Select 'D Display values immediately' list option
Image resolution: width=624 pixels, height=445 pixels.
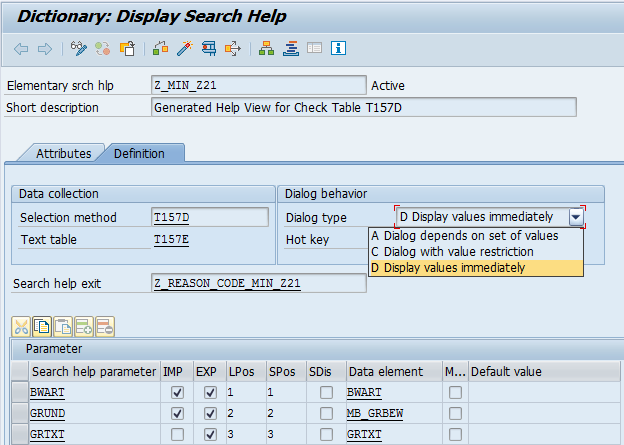pos(476,268)
